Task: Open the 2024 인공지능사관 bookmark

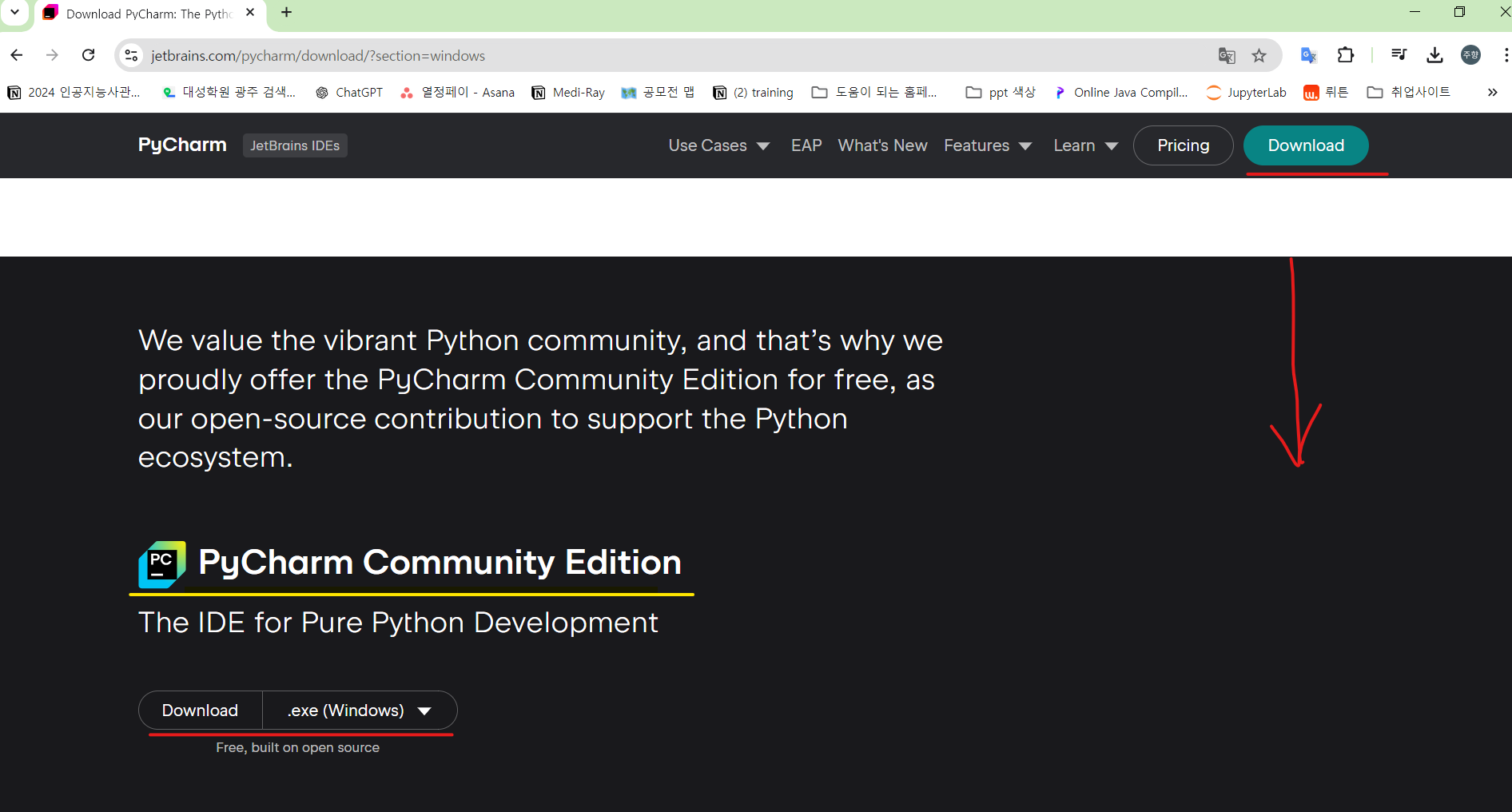Action: tap(74, 93)
